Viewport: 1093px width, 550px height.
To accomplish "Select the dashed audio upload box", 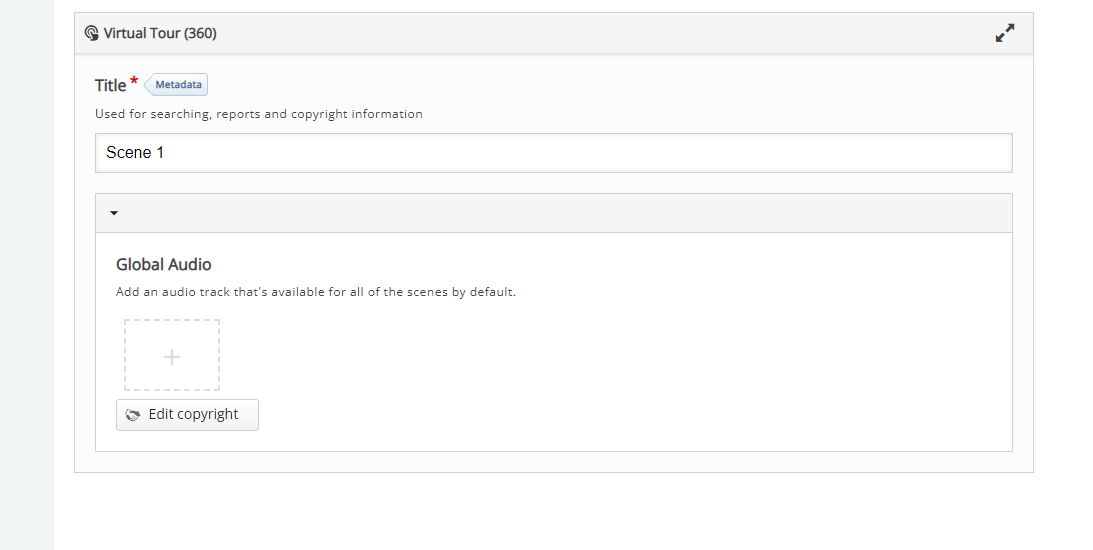I will (x=171, y=355).
